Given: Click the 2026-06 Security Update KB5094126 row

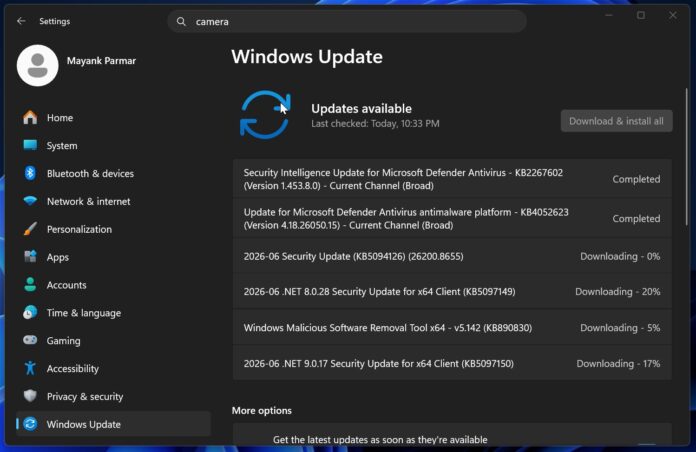Looking at the screenshot, I should [x=452, y=256].
